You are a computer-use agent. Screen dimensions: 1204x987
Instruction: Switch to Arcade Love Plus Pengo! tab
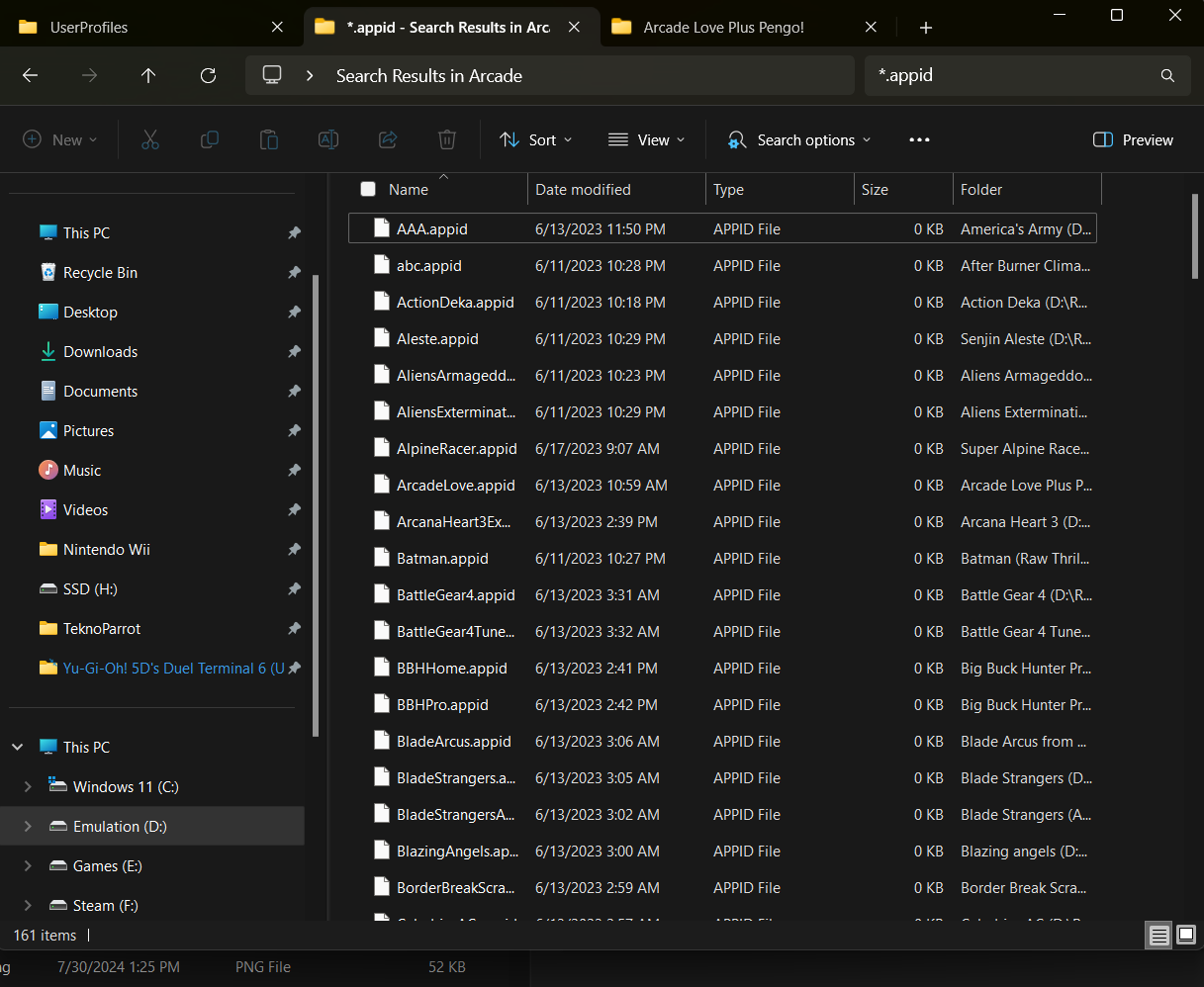pos(746,27)
